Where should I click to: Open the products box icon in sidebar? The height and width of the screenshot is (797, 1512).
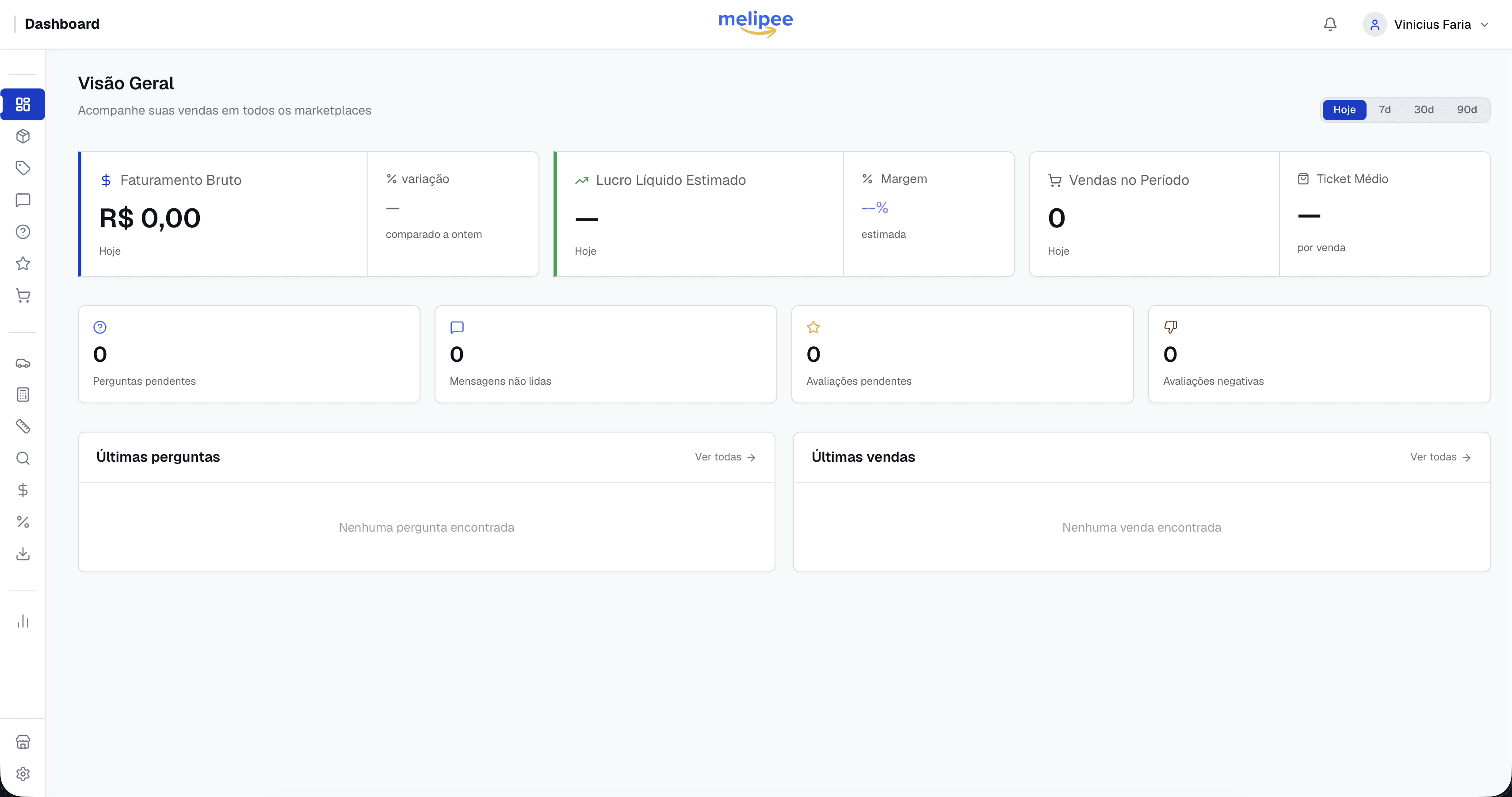[x=23, y=136]
